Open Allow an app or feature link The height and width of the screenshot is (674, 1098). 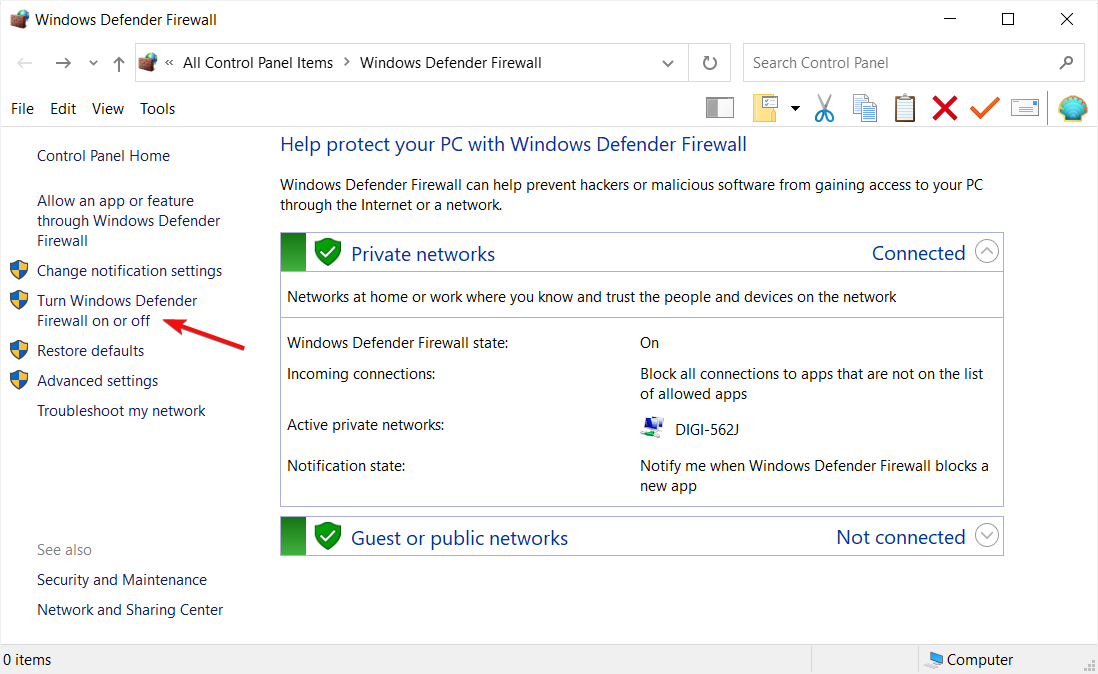point(129,220)
